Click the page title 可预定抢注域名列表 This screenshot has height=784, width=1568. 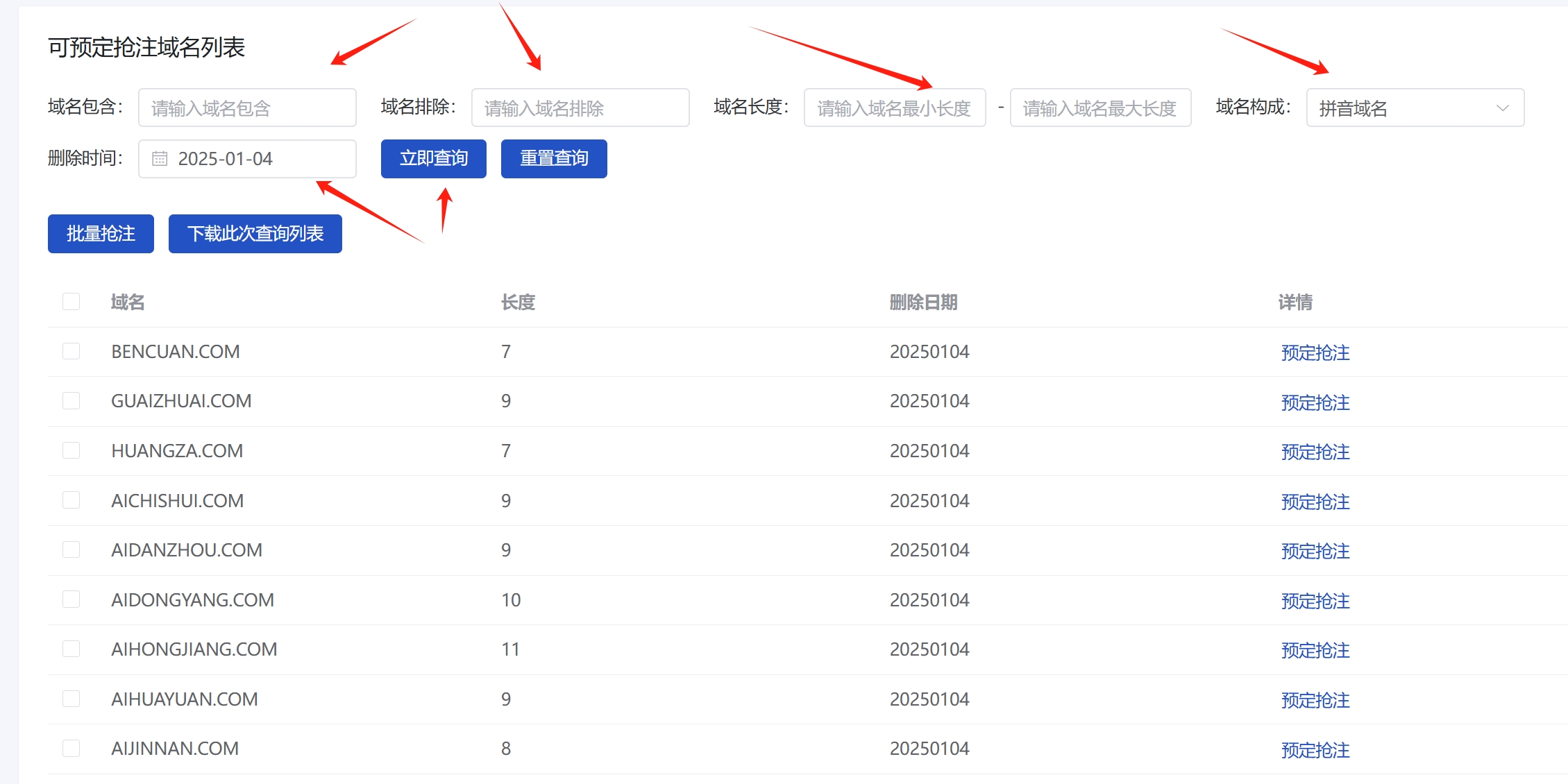point(146,47)
